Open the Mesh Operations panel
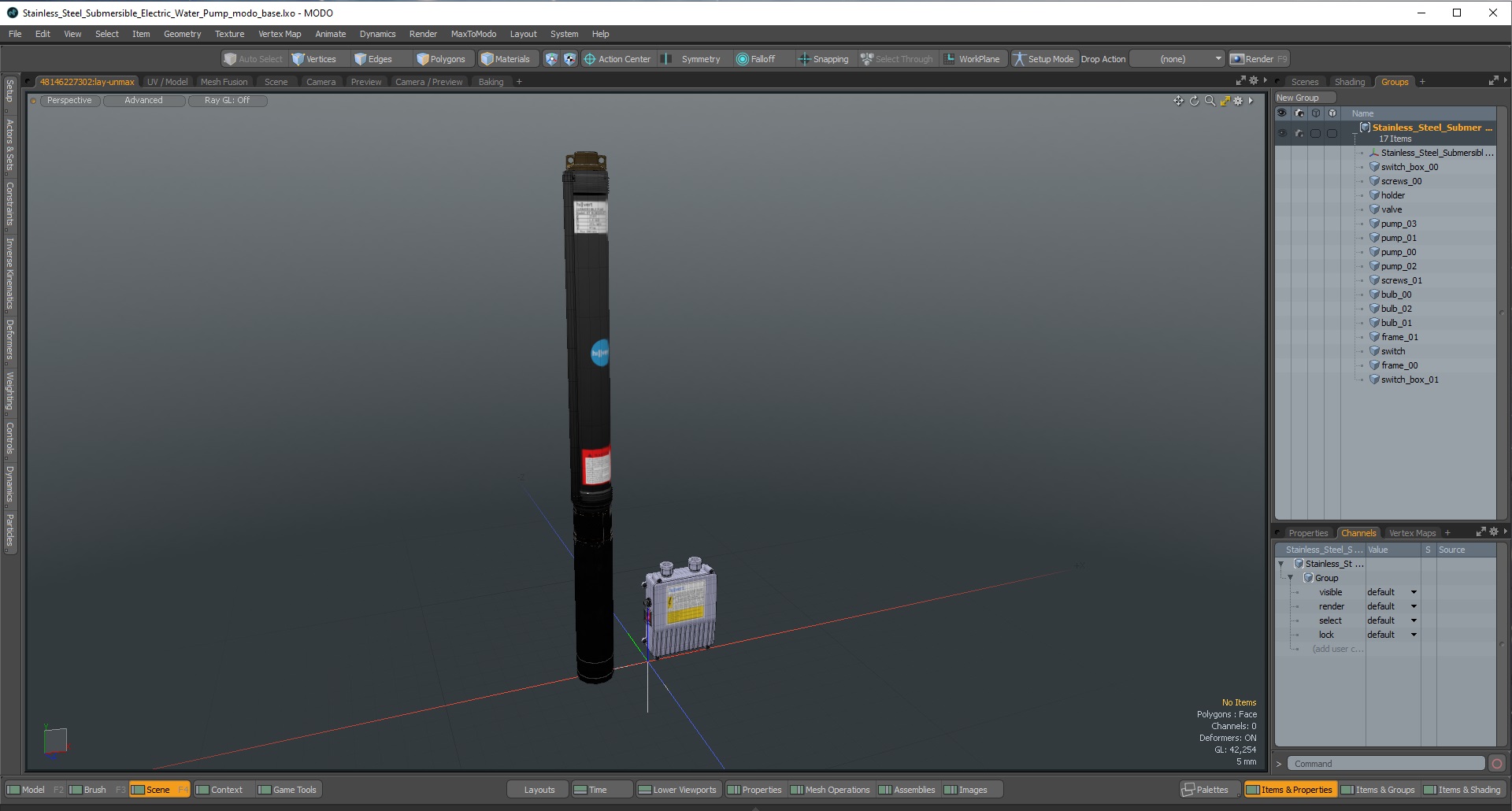 (x=830, y=790)
